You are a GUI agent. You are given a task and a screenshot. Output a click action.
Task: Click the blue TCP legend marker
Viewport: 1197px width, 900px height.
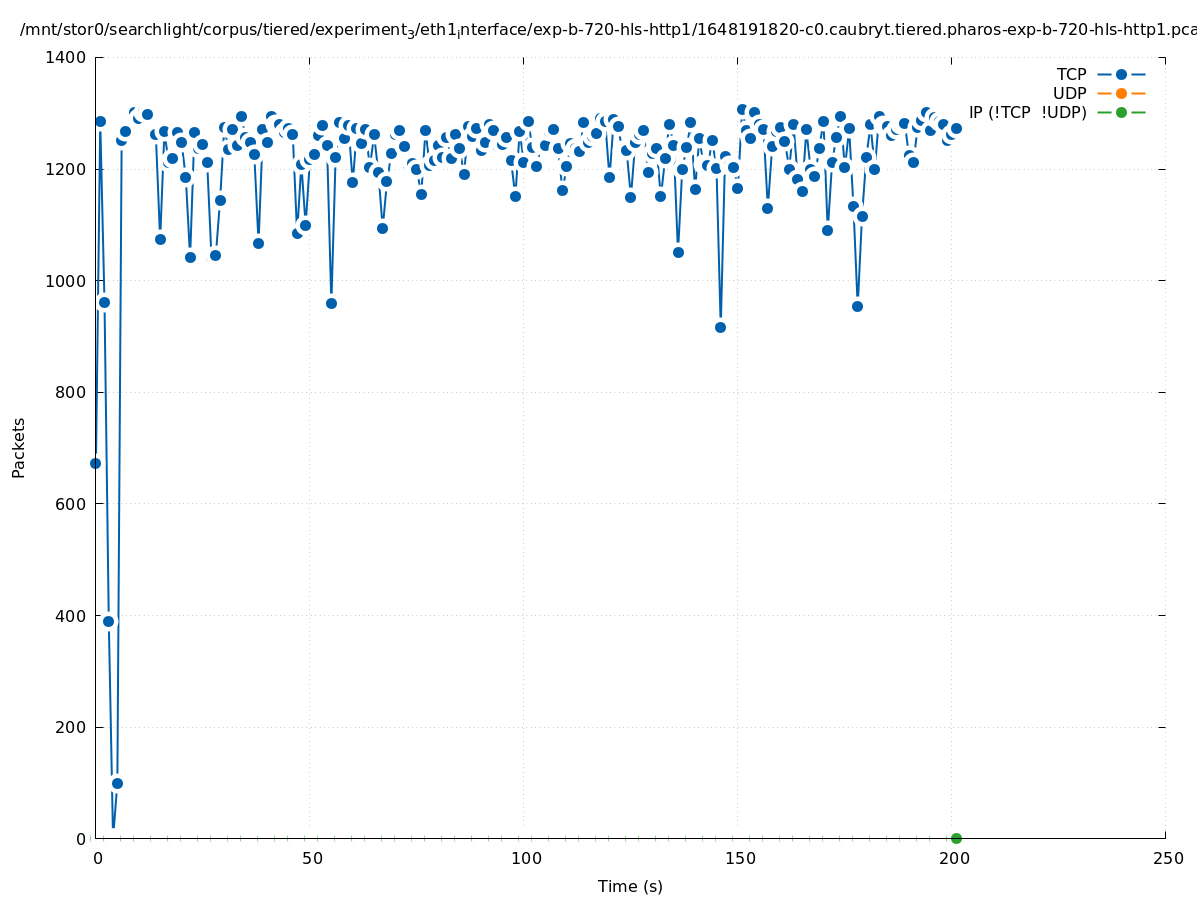point(1121,74)
